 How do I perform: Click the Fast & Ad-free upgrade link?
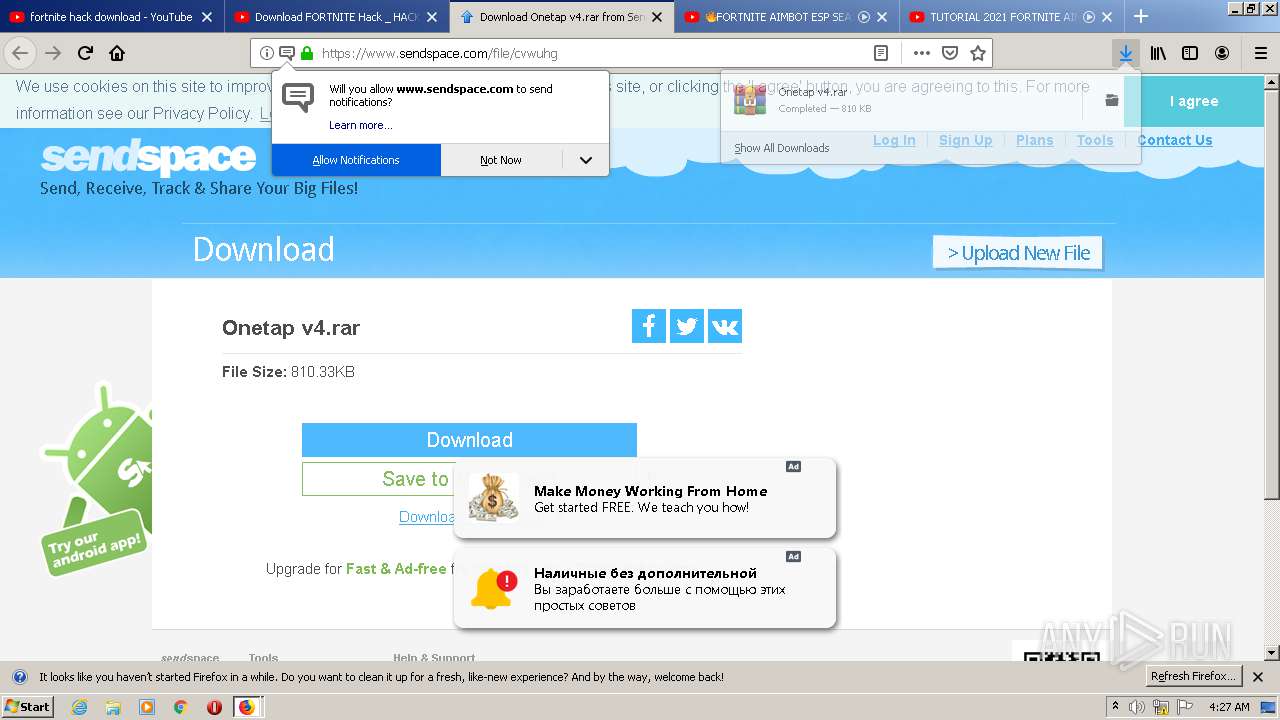tap(396, 569)
